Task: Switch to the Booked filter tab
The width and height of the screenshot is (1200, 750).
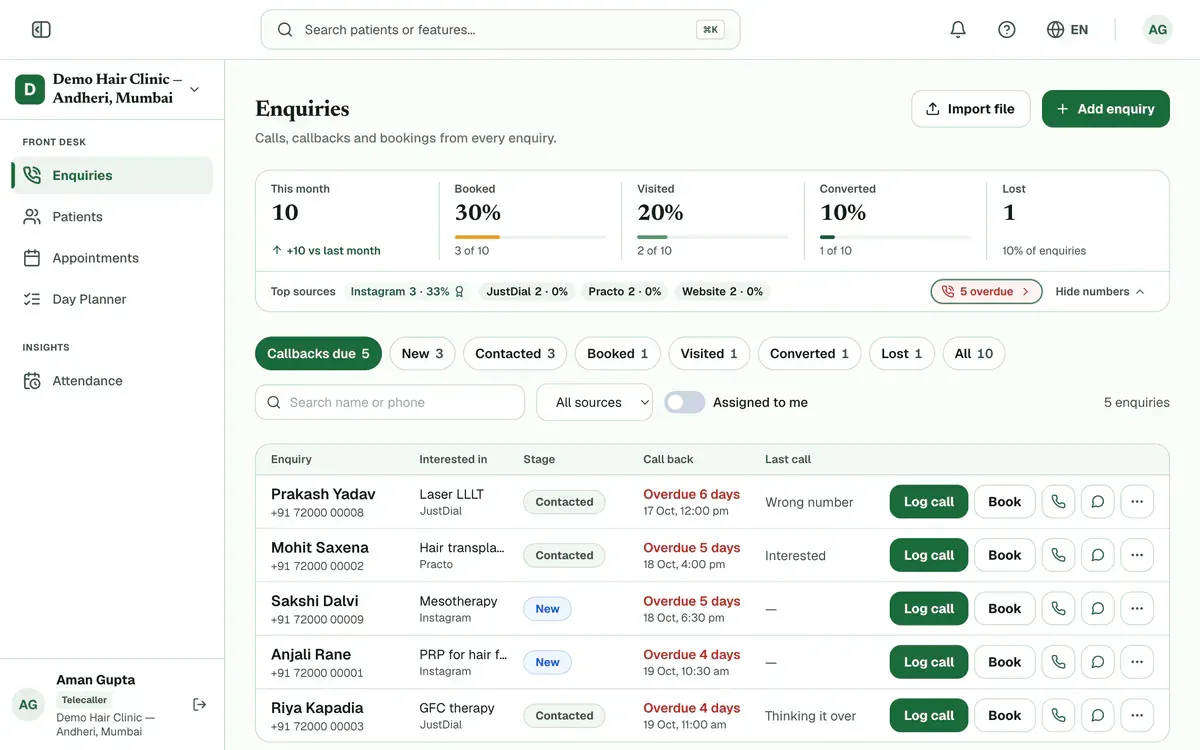Action: point(617,354)
